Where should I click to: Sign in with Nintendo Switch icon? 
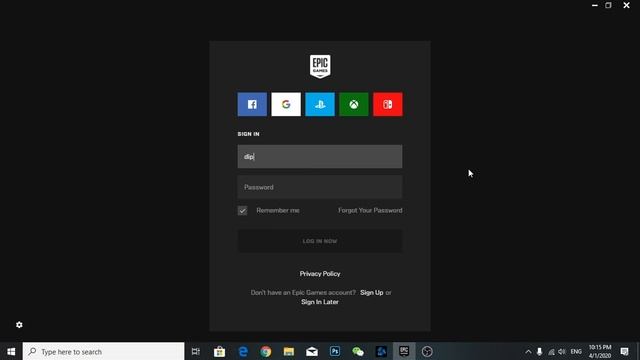point(388,104)
